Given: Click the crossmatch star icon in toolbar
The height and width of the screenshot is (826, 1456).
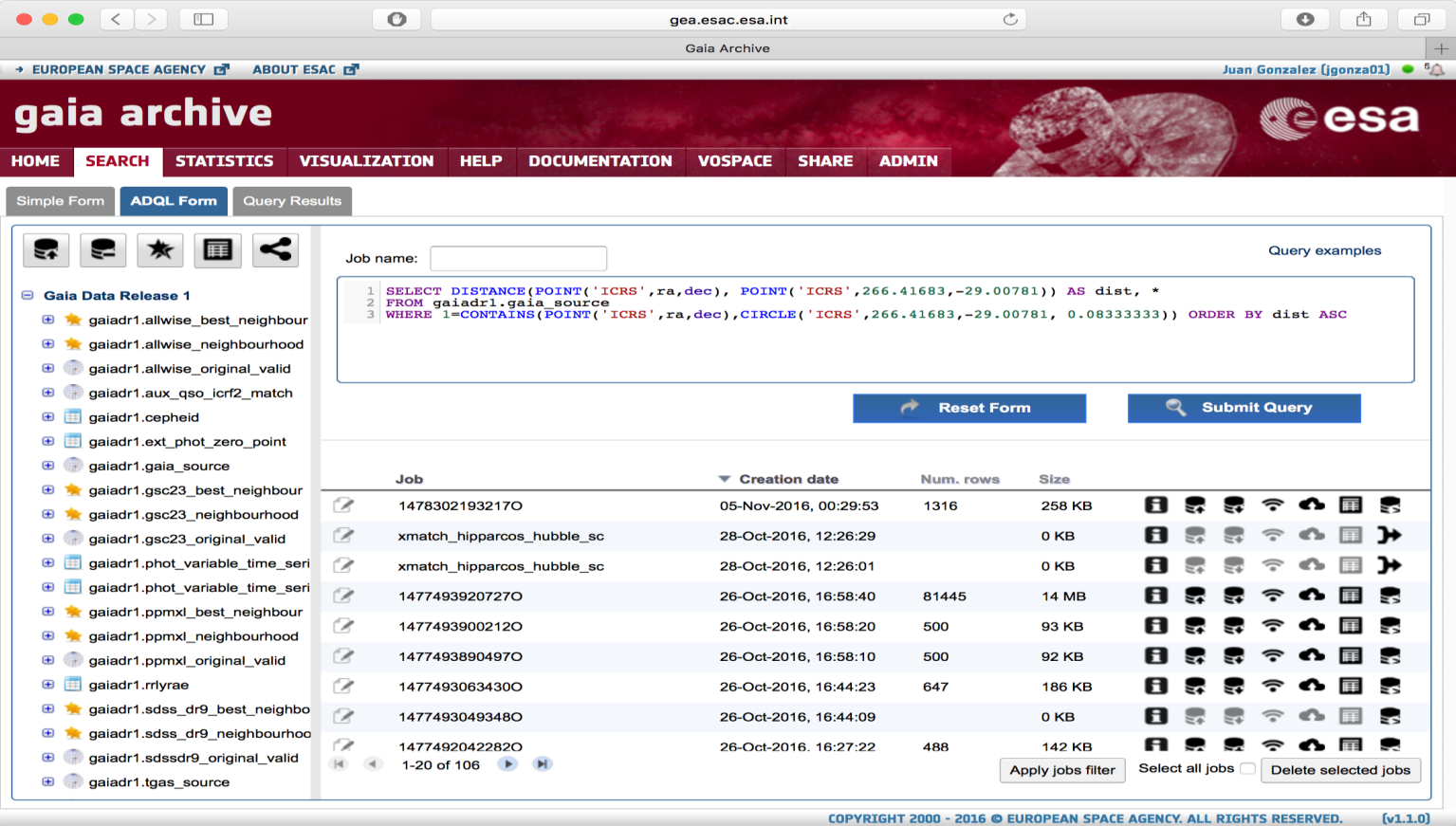Looking at the screenshot, I should (x=160, y=250).
